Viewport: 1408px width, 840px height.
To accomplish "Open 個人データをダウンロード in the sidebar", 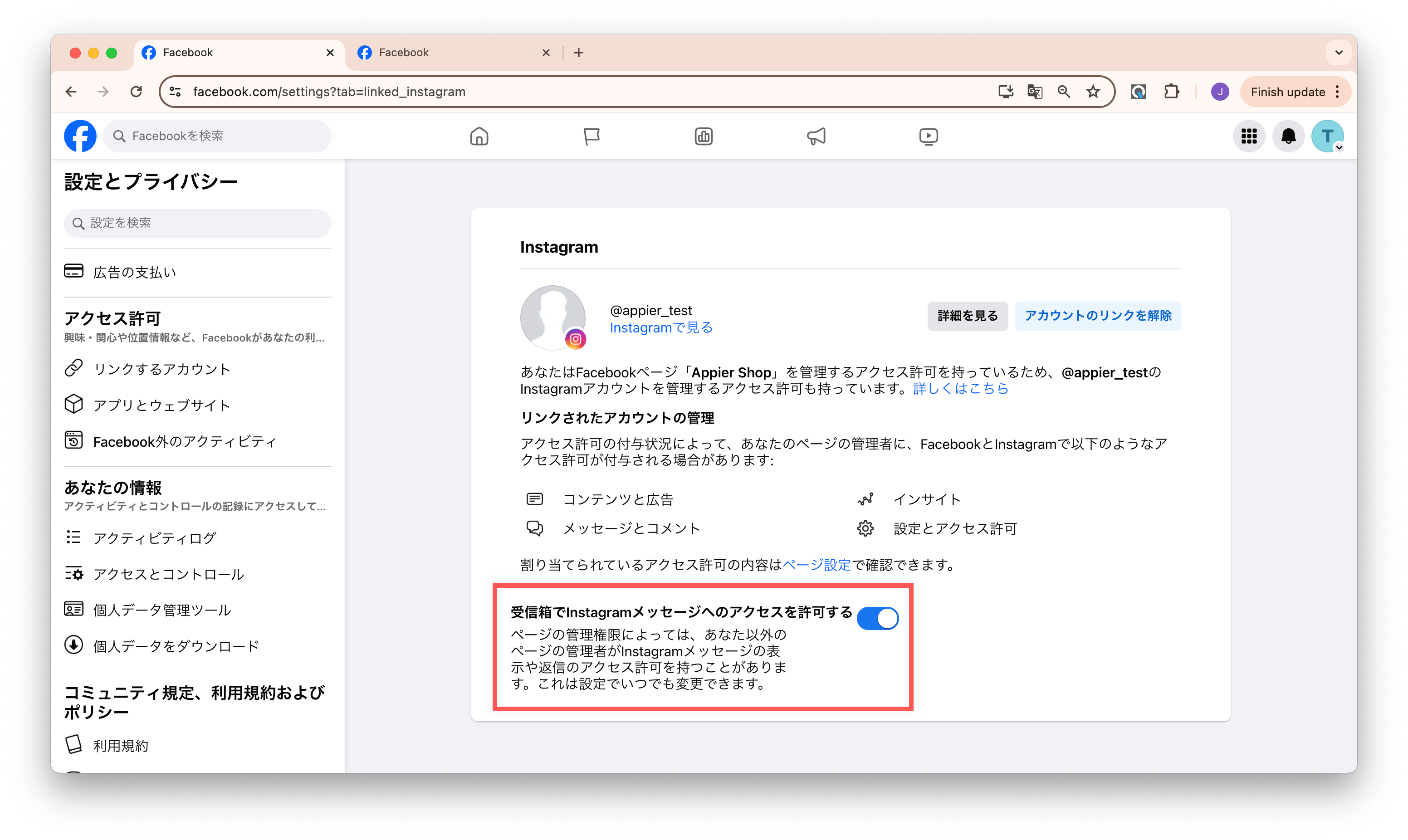I will point(197,646).
